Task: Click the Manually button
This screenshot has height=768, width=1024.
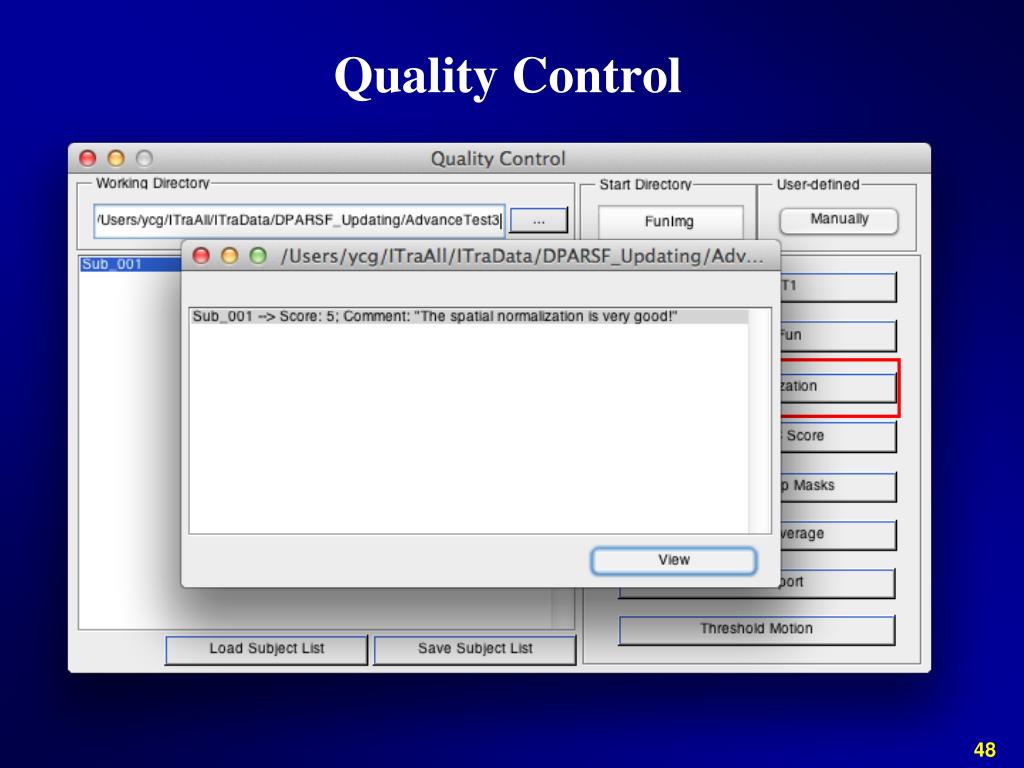Action: (x=839, y=220)
